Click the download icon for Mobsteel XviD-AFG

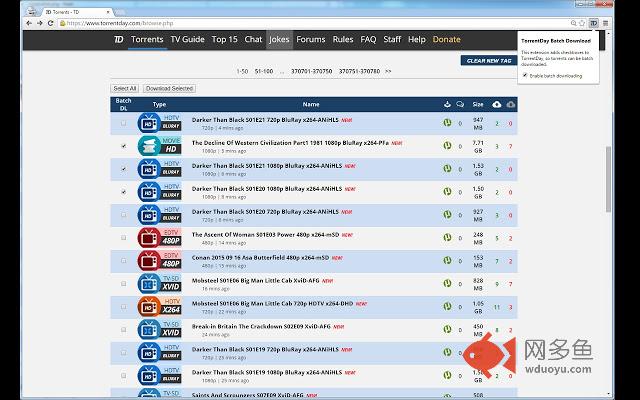447,283
